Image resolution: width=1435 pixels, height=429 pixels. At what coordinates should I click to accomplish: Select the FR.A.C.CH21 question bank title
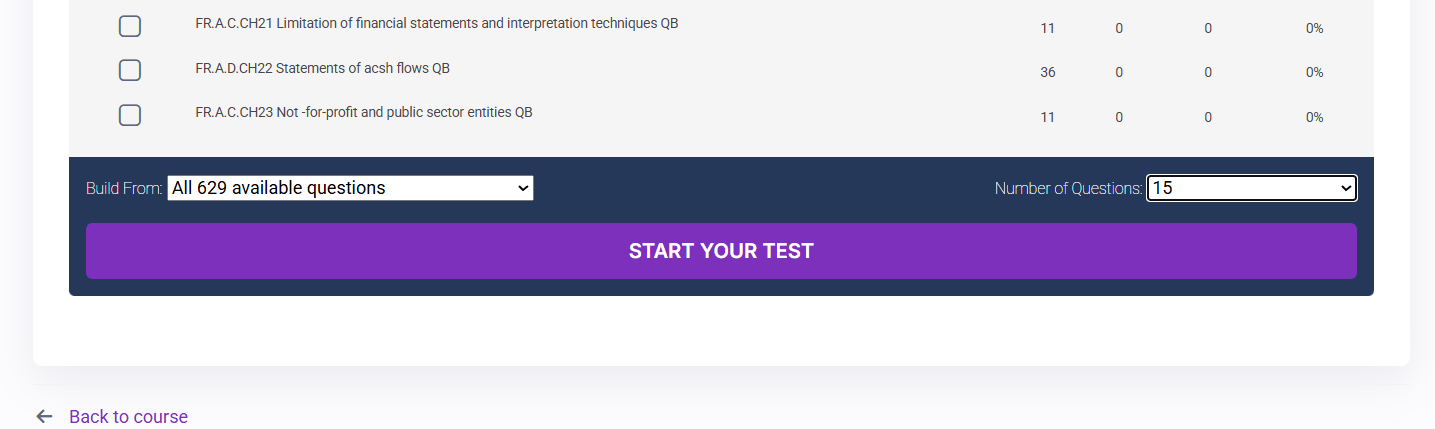point(436,23)
